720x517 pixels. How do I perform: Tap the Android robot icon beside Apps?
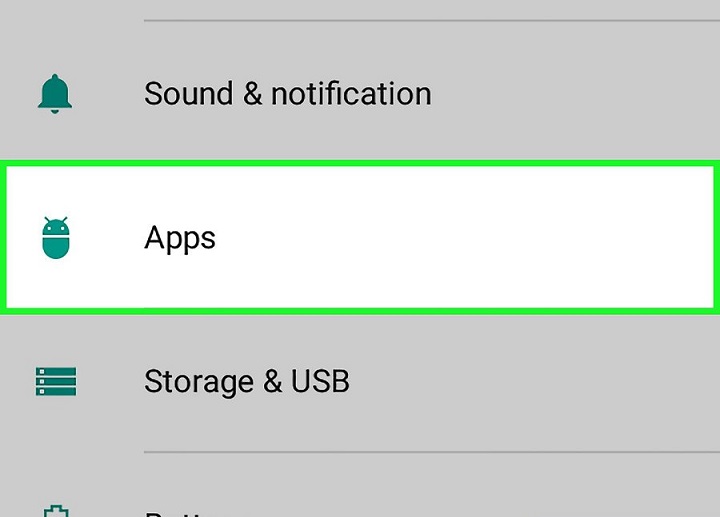coord(56,237)
